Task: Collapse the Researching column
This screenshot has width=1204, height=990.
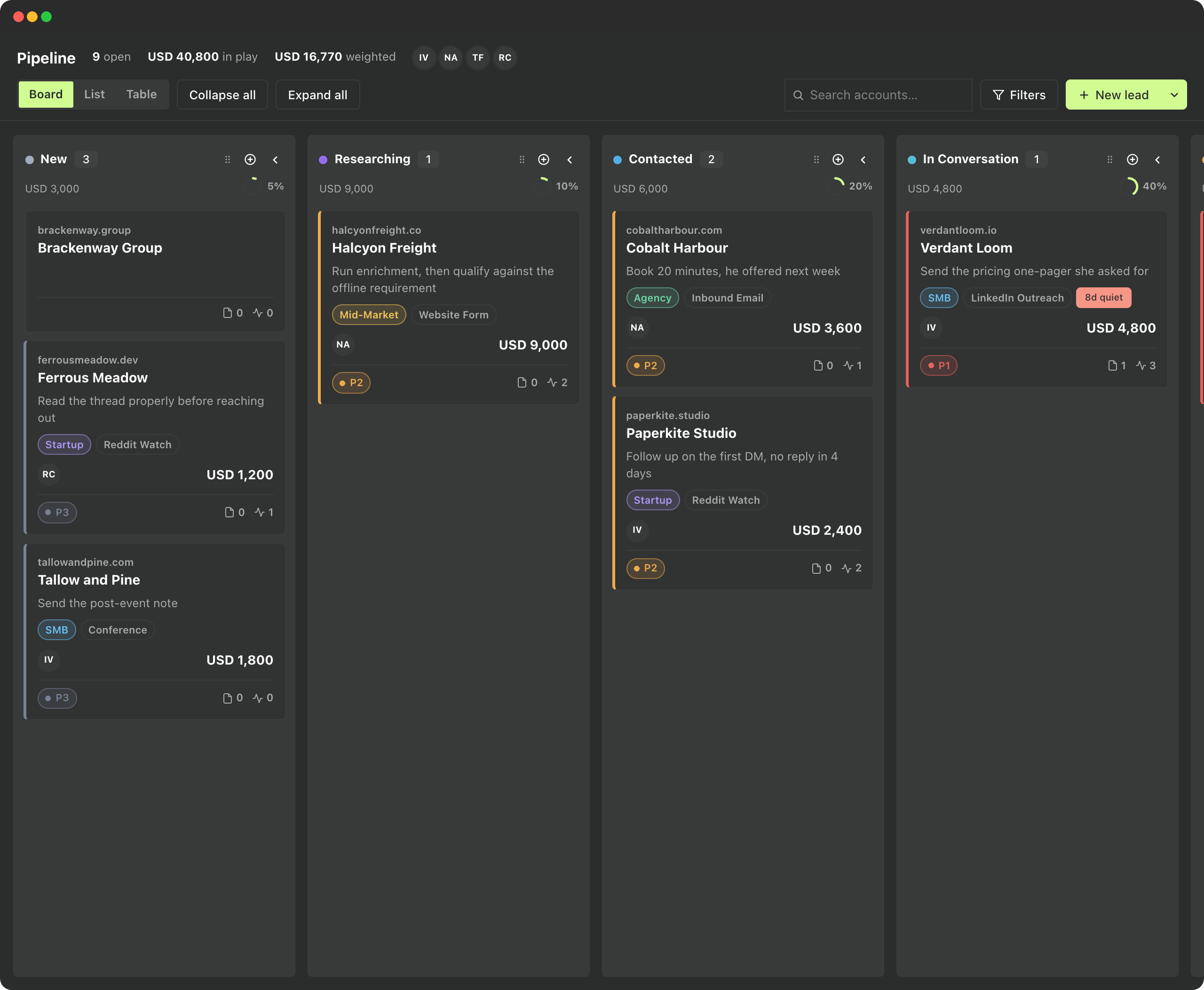Action: point(569,160)
